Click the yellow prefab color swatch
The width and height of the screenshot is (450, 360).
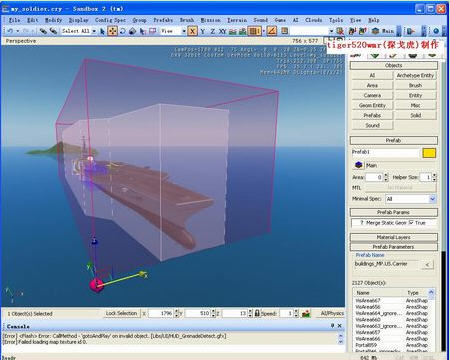[x=429, y=153]
